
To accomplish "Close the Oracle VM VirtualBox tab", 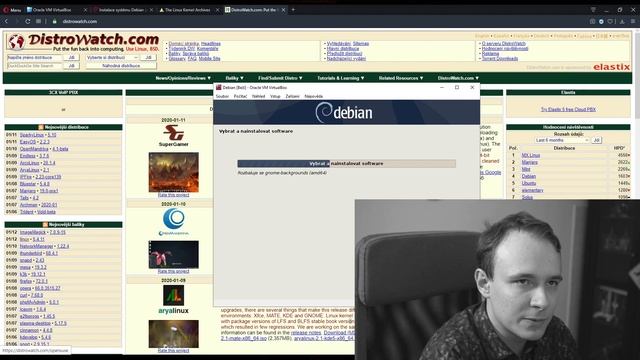I will [85, 10].
